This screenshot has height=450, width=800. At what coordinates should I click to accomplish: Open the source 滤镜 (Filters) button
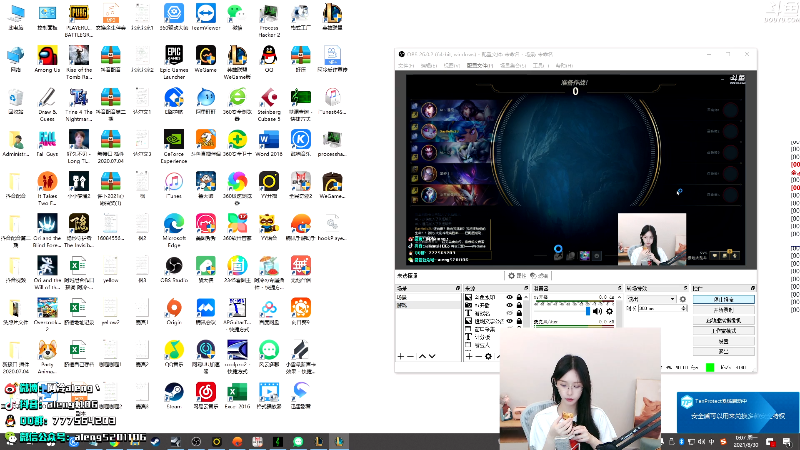pos(539,276)
